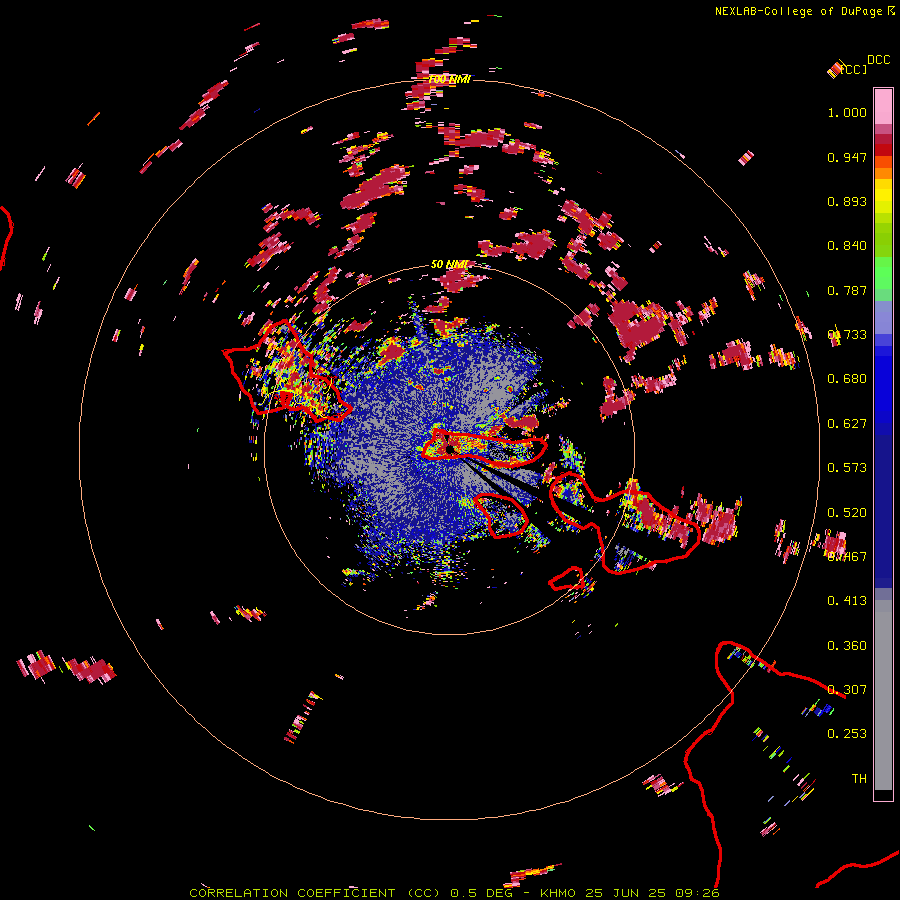Click the 1.000 scale value
This screenshot has height=900, width=900.
pos(847,112)
